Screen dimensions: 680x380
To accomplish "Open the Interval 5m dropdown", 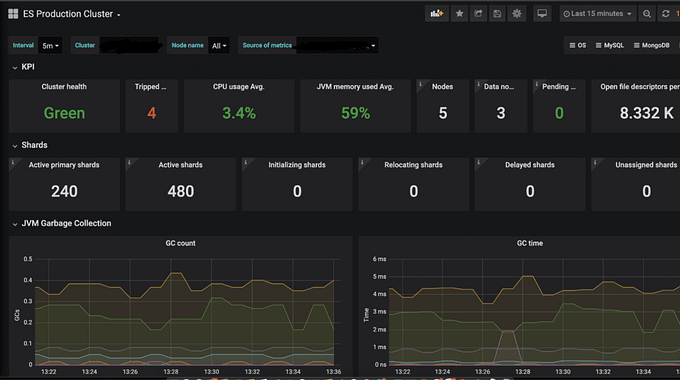I will point(50,46).
